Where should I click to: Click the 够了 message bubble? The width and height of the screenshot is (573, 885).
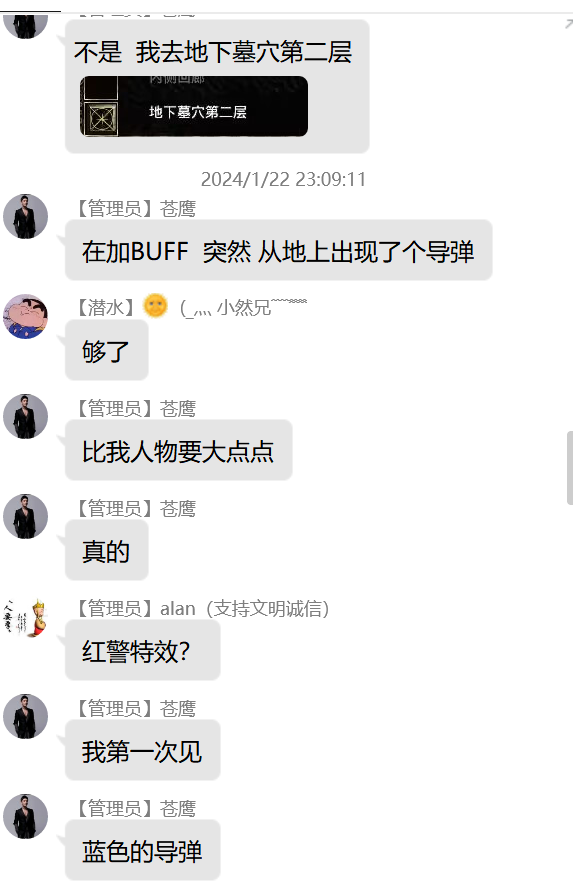coord(106,351)
